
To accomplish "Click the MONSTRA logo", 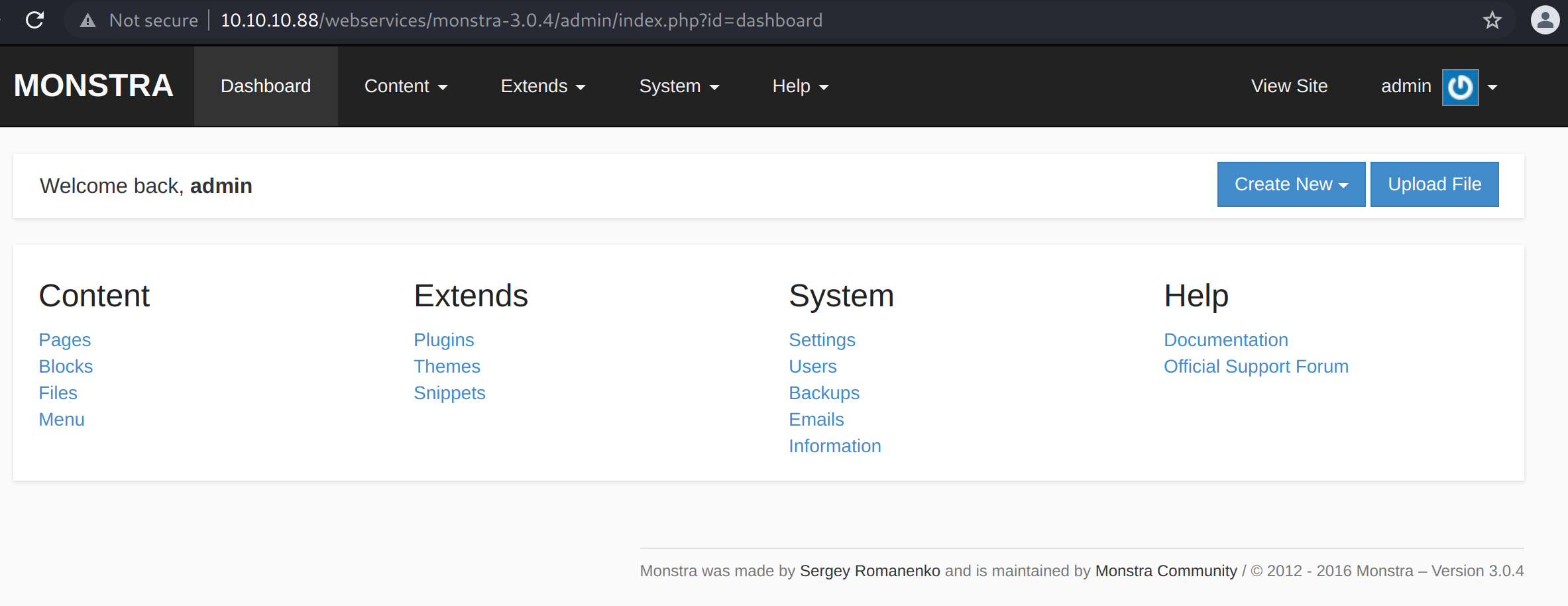I will pyautogui.click(x=93, y=86).
